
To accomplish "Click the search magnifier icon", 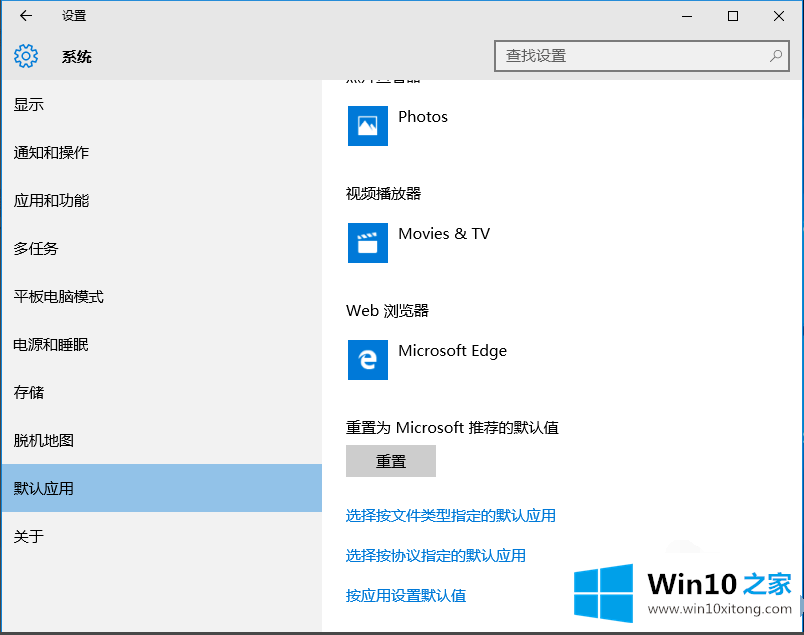I will click(x=776, y=55).
